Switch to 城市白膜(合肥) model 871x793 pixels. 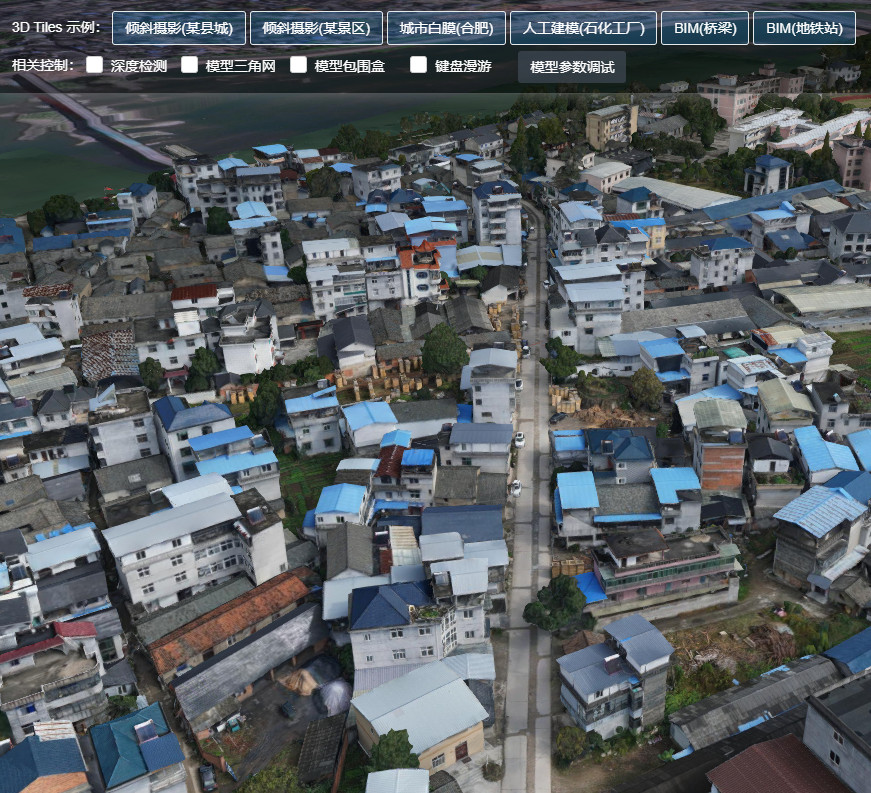(x=446, y=28)
